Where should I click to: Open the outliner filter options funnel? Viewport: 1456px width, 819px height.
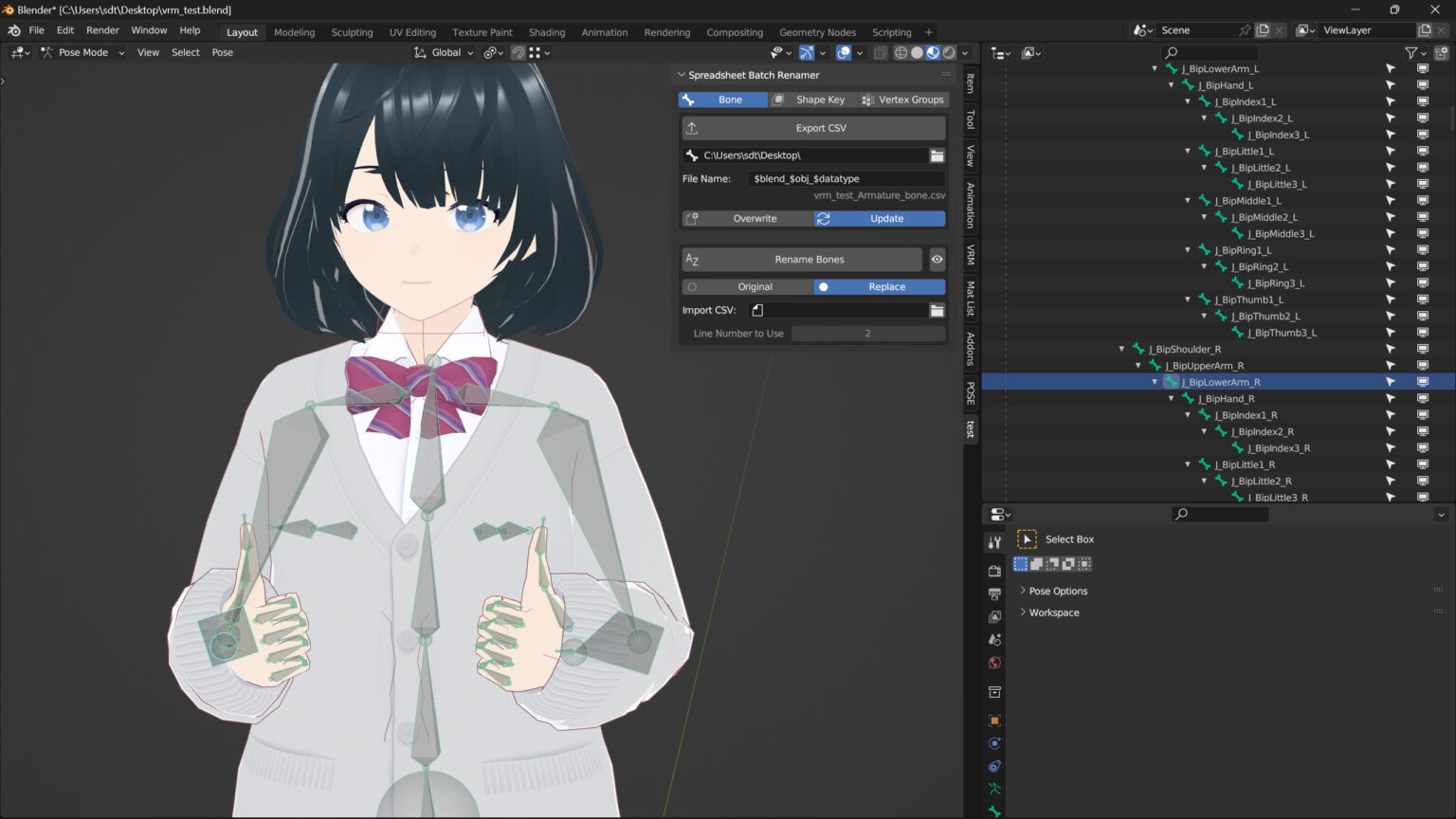point(1410,53)
